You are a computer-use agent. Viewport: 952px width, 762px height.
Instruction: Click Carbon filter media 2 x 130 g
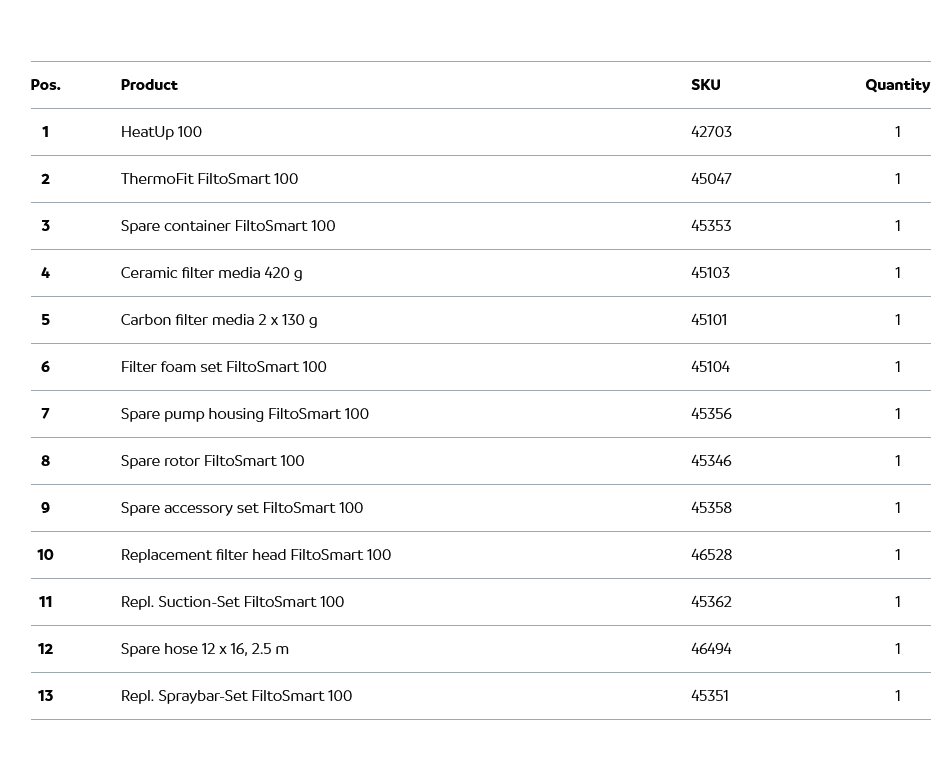(x=219, y=320)
